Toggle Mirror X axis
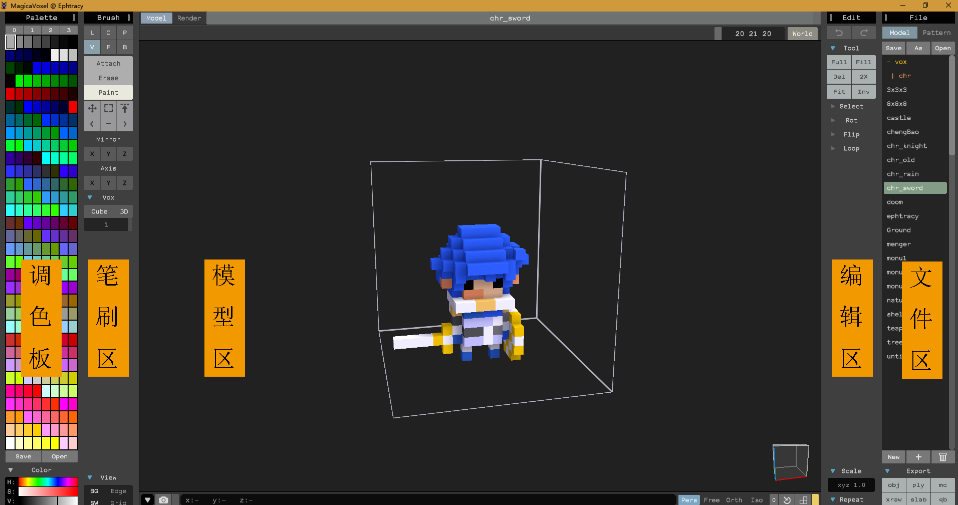This screenshot has width=958, height=505. pos(92,154)
